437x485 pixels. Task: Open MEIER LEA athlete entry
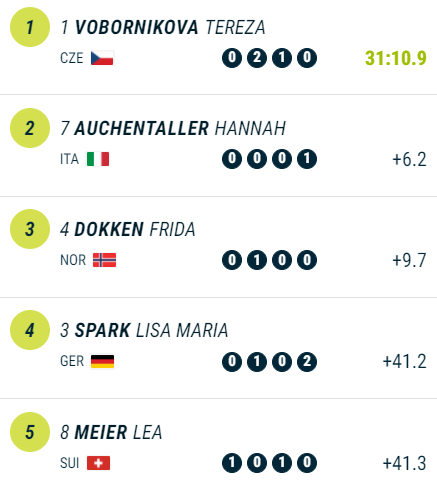(x=111, y=432)
